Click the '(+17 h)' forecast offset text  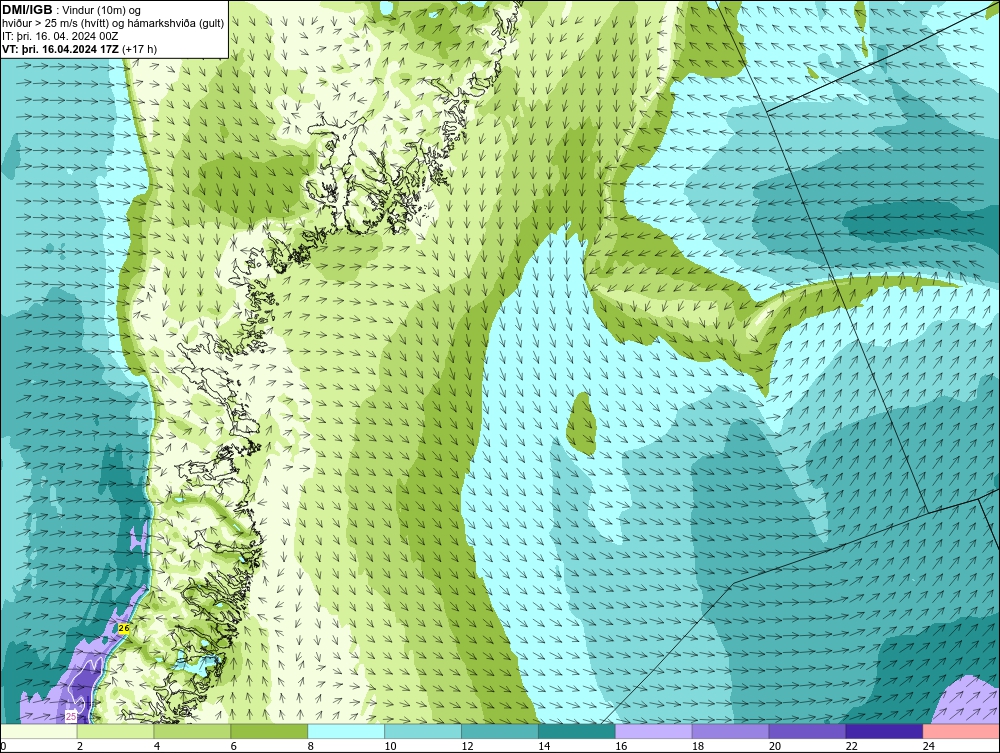pos(139,48)
